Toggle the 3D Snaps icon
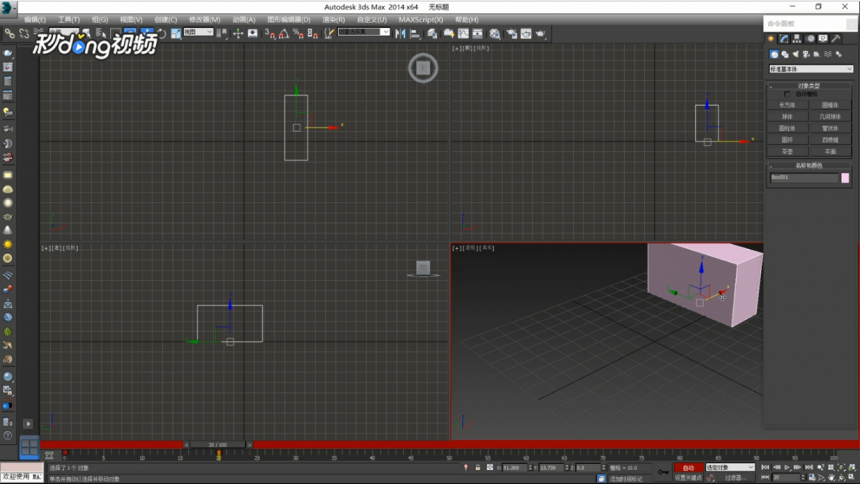 [x=269, y=33]
